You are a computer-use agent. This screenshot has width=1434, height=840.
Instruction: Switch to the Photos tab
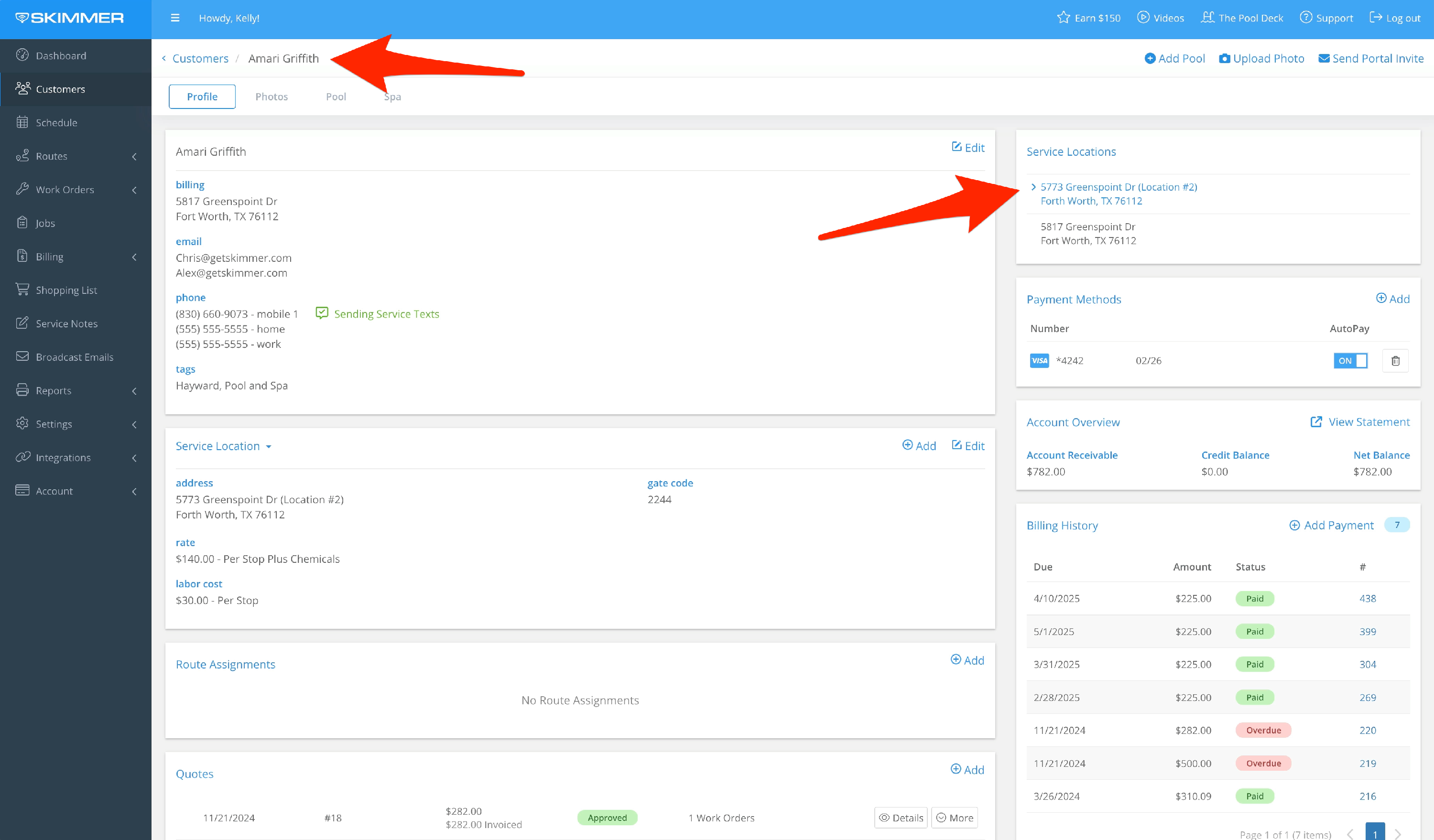click(x=272, y=97)
